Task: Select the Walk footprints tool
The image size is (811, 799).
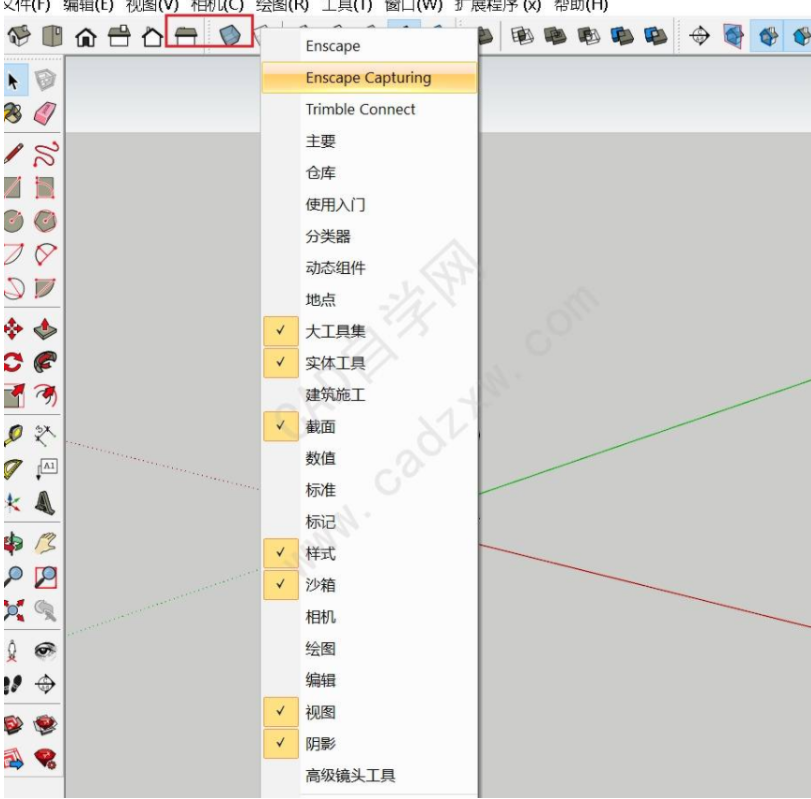Action: click(13, 684)
